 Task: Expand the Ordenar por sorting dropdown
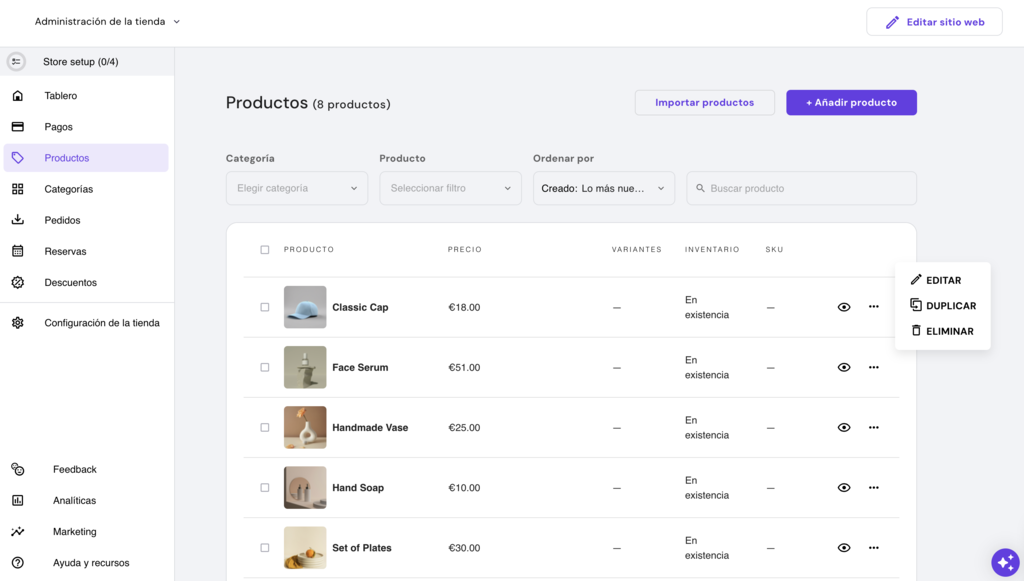(603, 187)
